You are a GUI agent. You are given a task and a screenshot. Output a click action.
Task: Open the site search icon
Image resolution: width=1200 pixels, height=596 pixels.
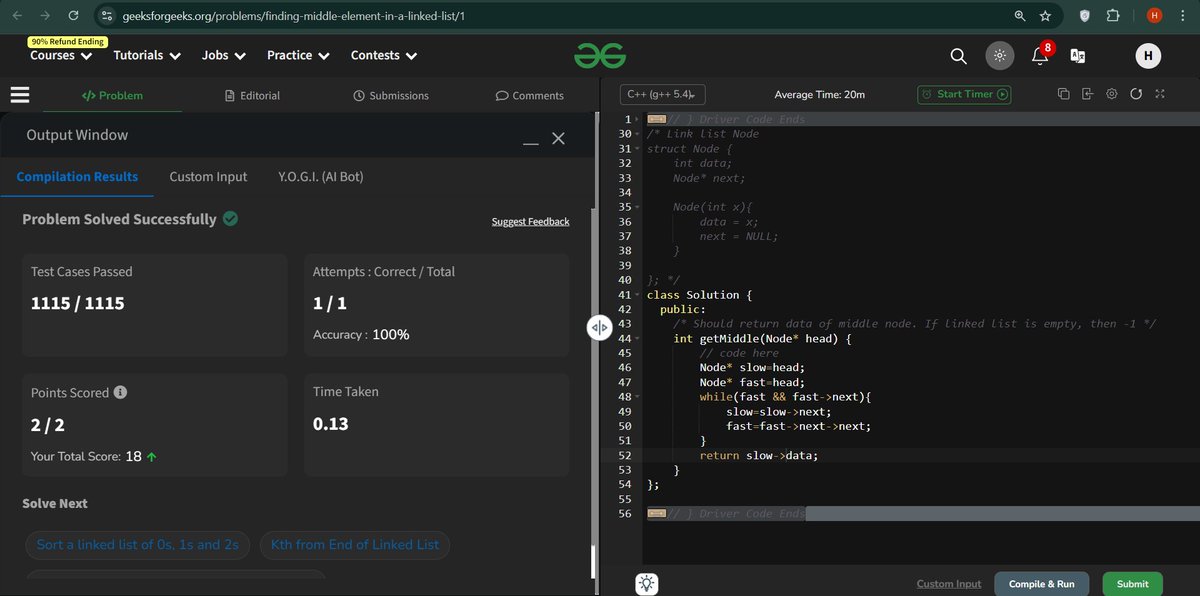coord(958,56)
